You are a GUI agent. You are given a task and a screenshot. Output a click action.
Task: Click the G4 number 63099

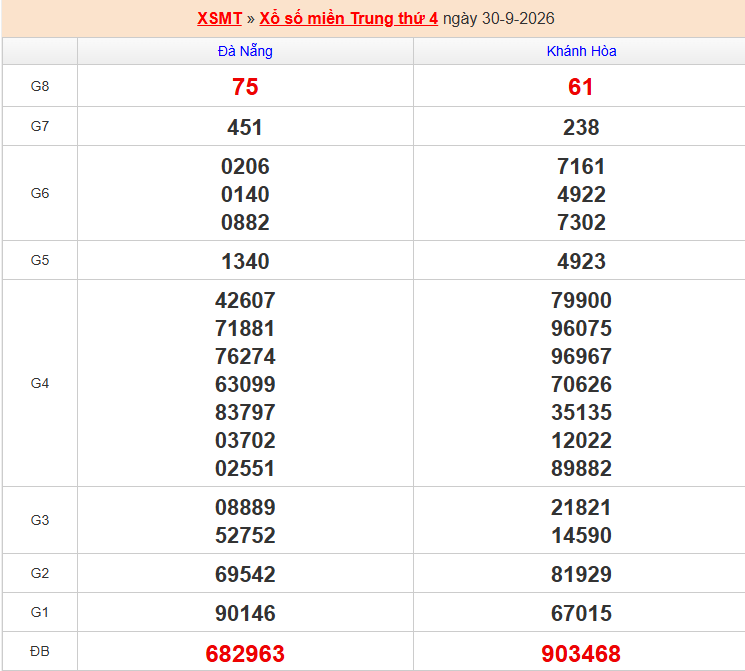(245, 384)
